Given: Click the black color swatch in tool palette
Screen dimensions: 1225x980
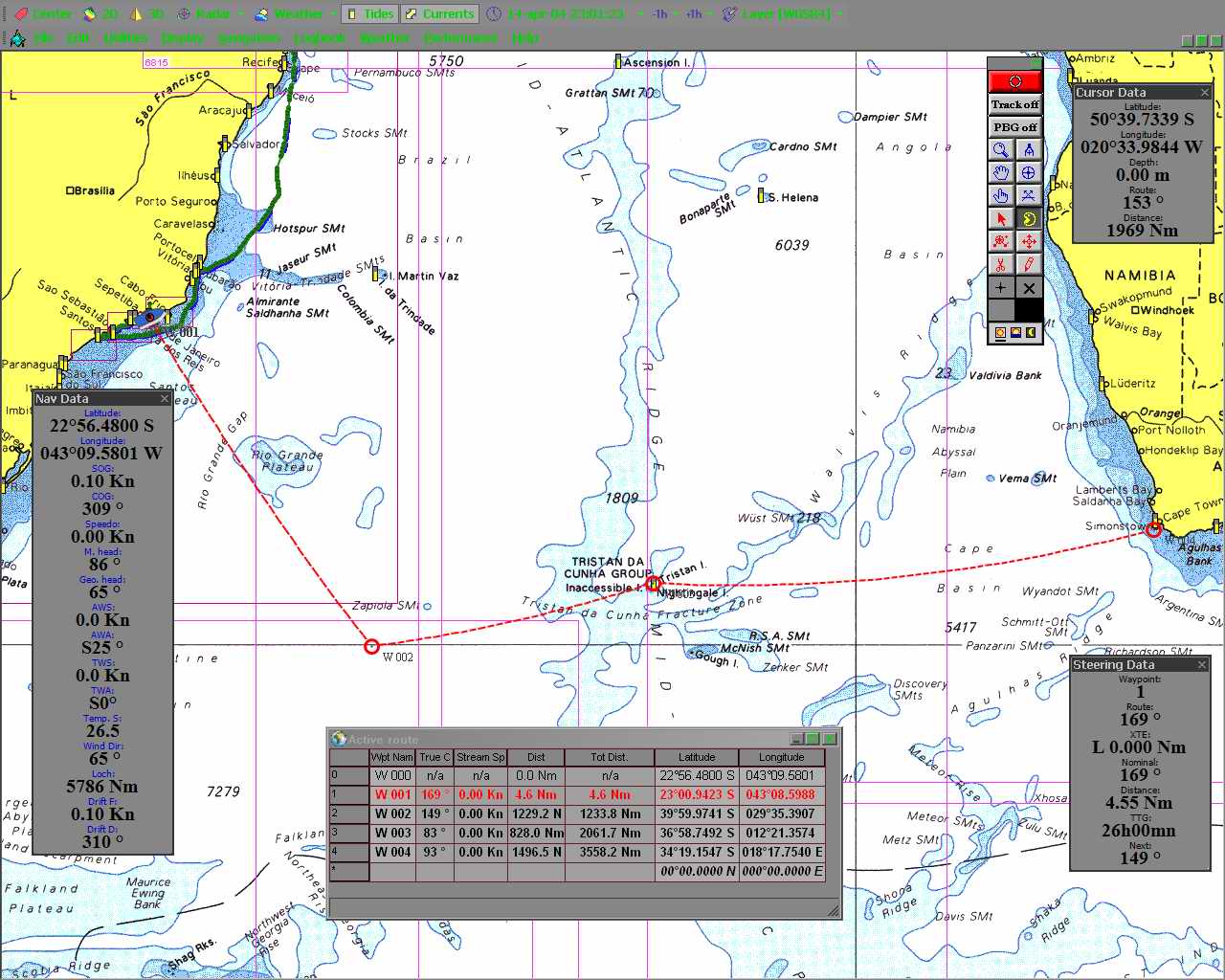Looking at the screenshot, I should click(x=1029, y=310).
